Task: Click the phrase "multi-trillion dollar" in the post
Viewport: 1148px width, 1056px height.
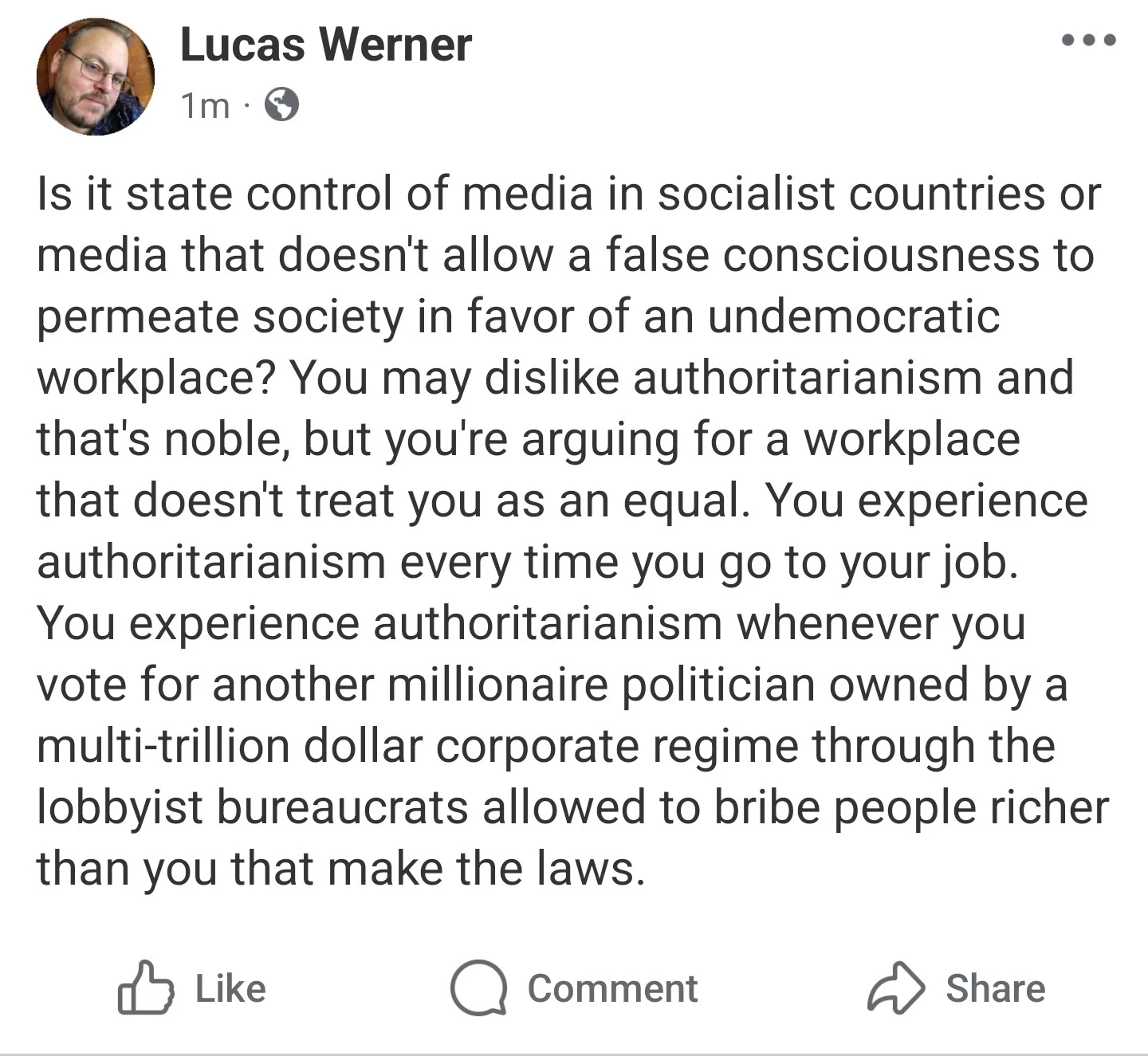Action: click(x=230, y=747)
